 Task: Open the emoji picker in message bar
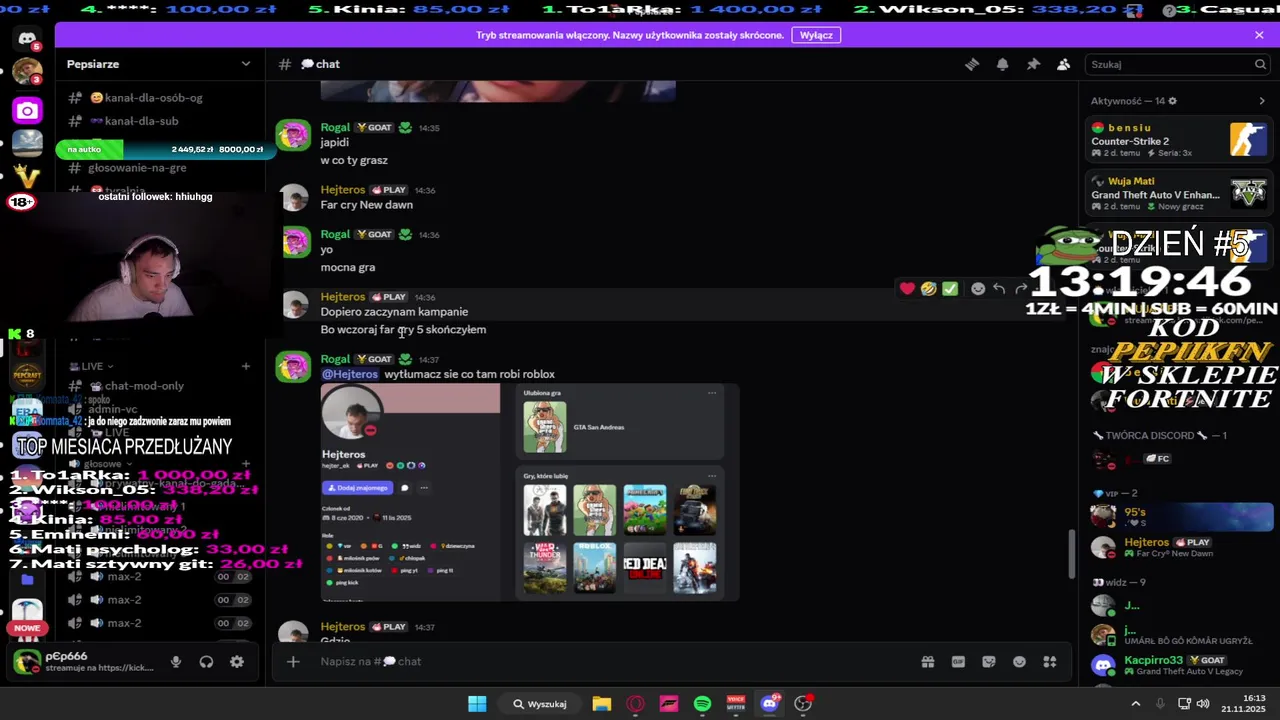(1019, 661)
